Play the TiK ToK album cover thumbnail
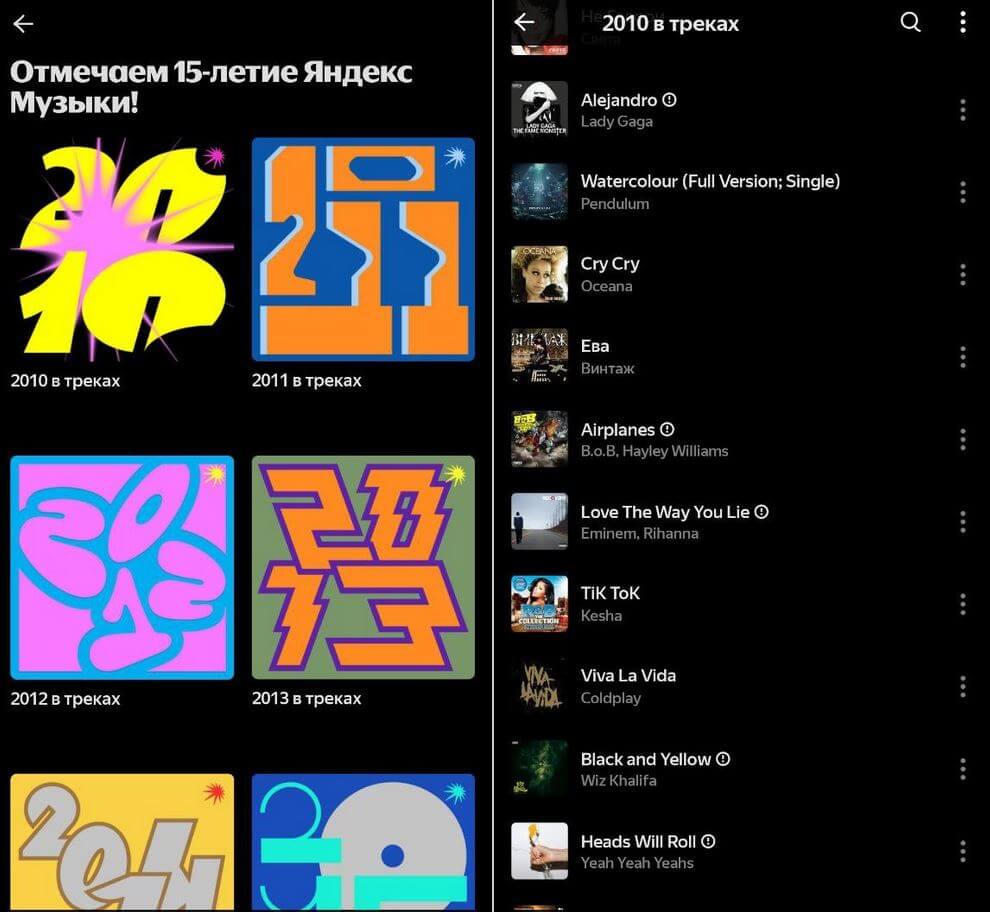This screenshot has width=990, height=912. coord(539,604)
